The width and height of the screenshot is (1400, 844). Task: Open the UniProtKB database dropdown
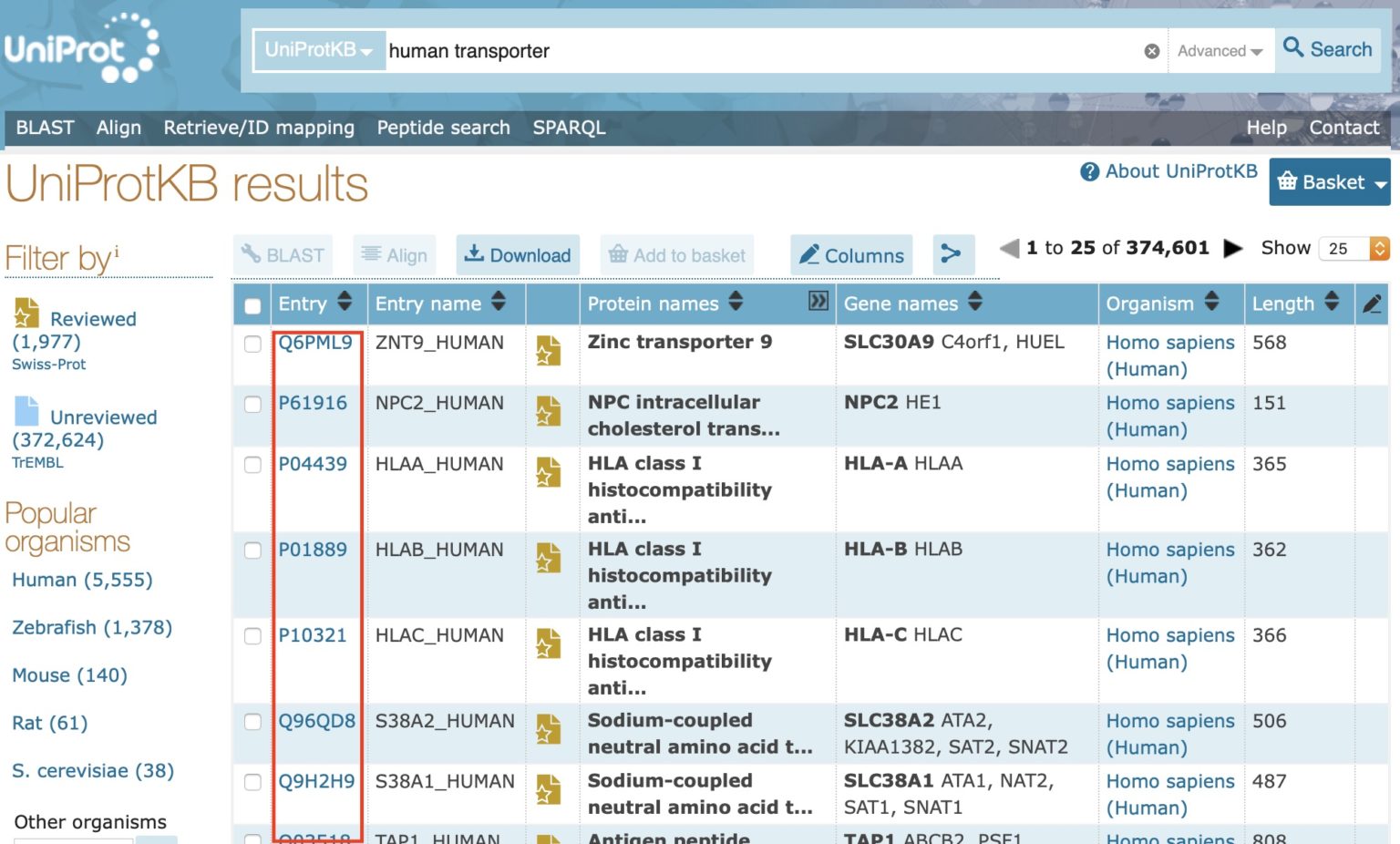(x=318, y=50)
